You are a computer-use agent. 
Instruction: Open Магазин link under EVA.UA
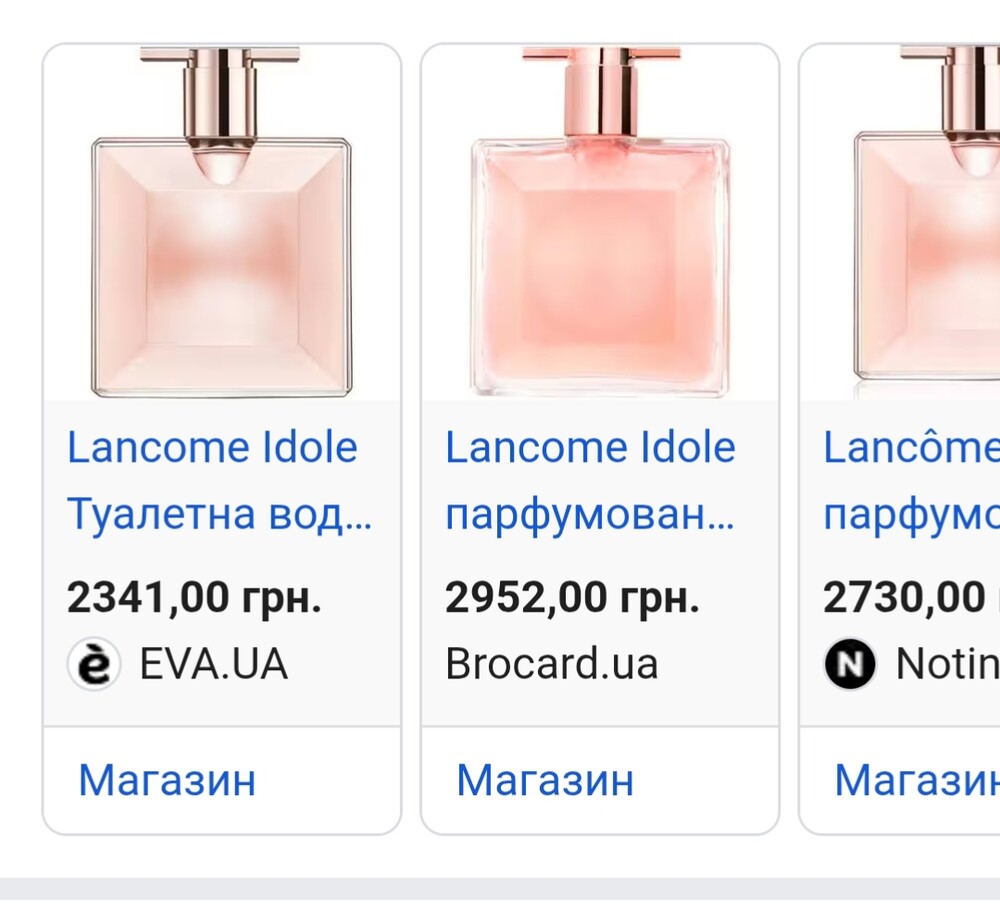tap(167, 780)
